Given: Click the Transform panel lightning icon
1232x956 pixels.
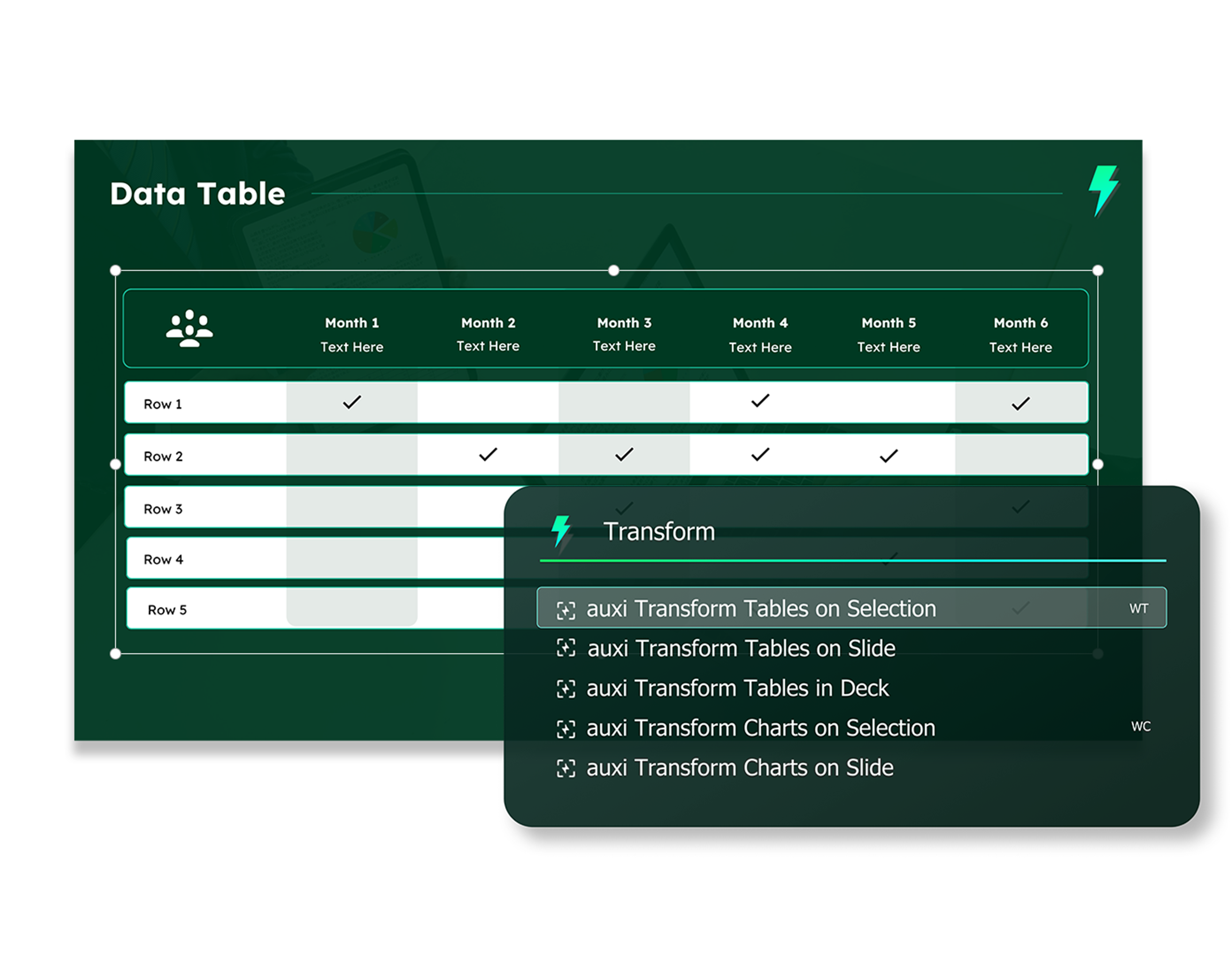Looking at the screenshot, I should click(x=561, y=531).
